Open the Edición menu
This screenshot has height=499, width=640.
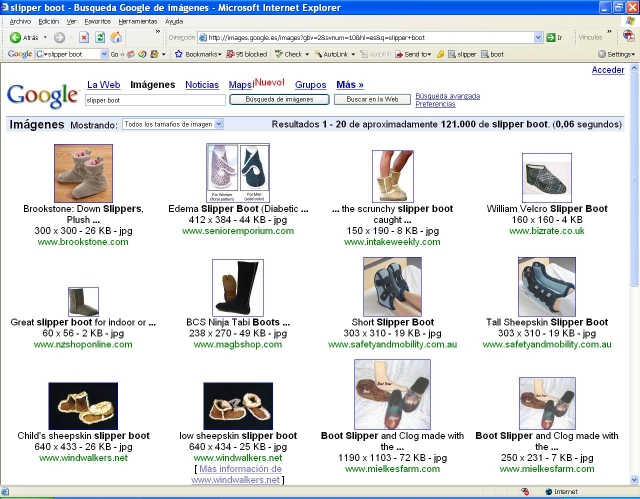pyautogui.click(x=49, y=21)
